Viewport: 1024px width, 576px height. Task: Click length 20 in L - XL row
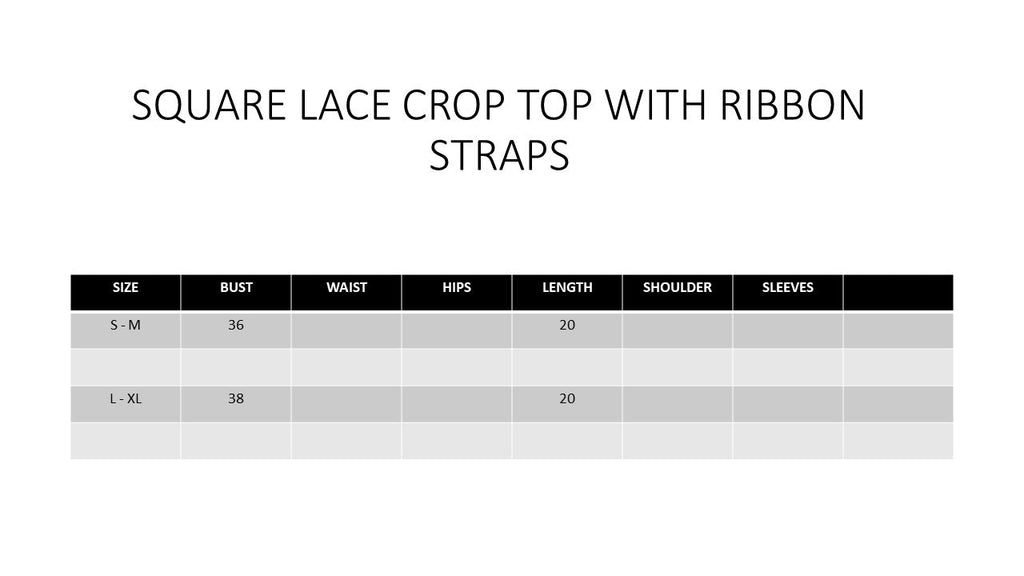[x=567, y=404]
